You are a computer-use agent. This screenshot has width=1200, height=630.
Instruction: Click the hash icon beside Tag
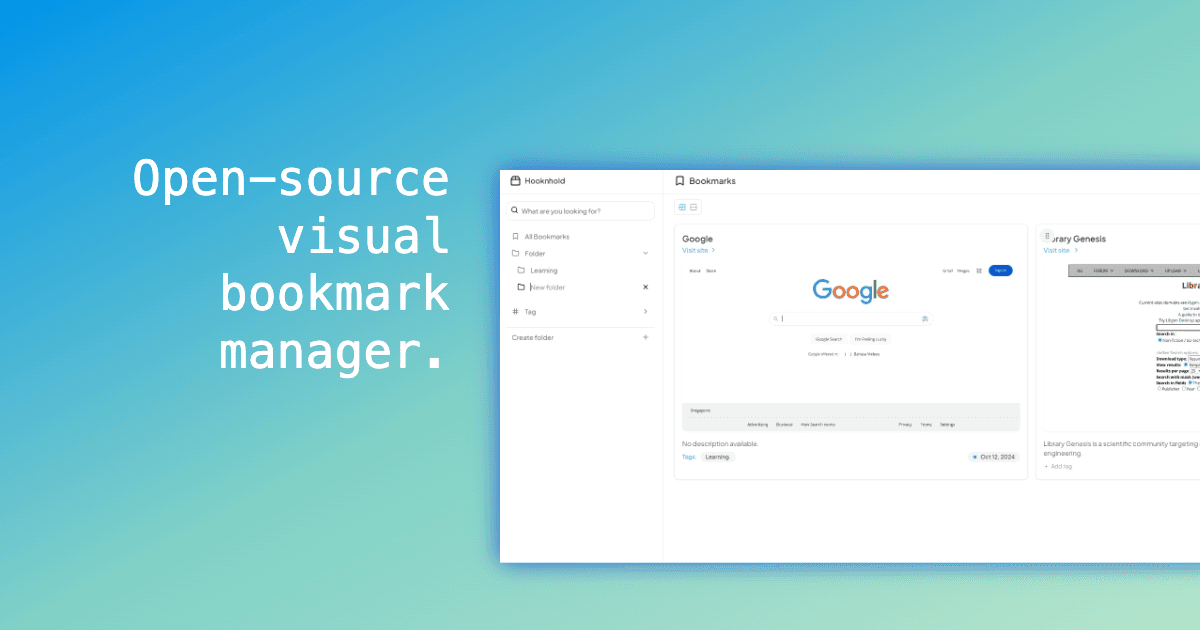tap(515, 312)
